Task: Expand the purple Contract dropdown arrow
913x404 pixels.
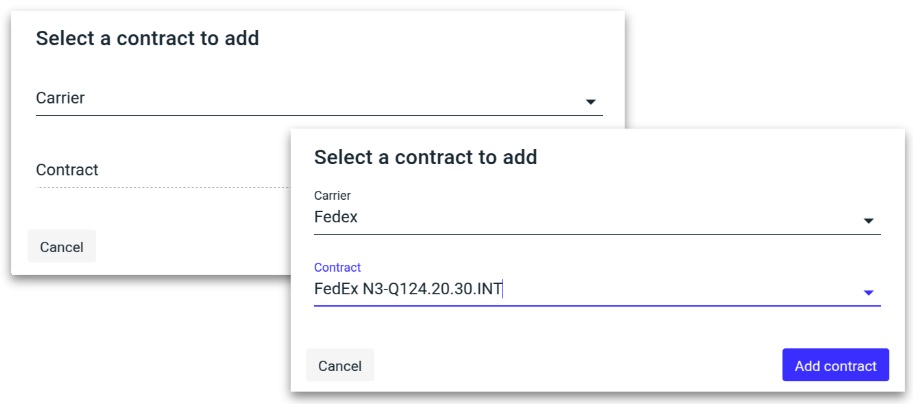Action: tap(868, 293)
